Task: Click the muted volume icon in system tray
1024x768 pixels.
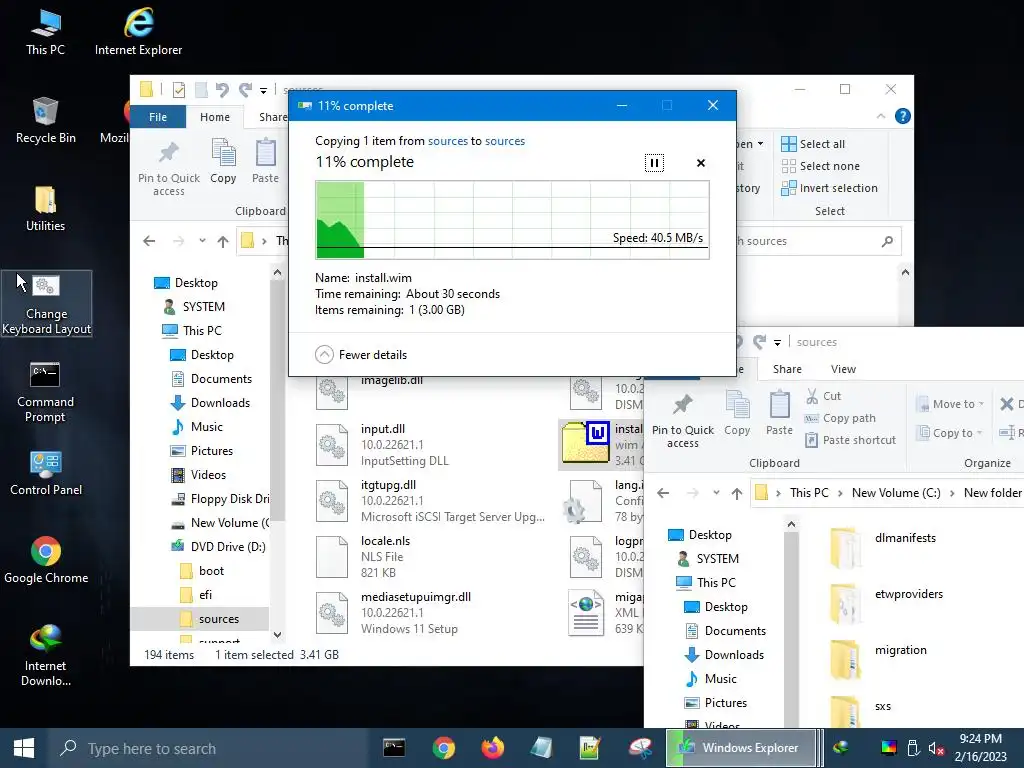Action: 936,748
